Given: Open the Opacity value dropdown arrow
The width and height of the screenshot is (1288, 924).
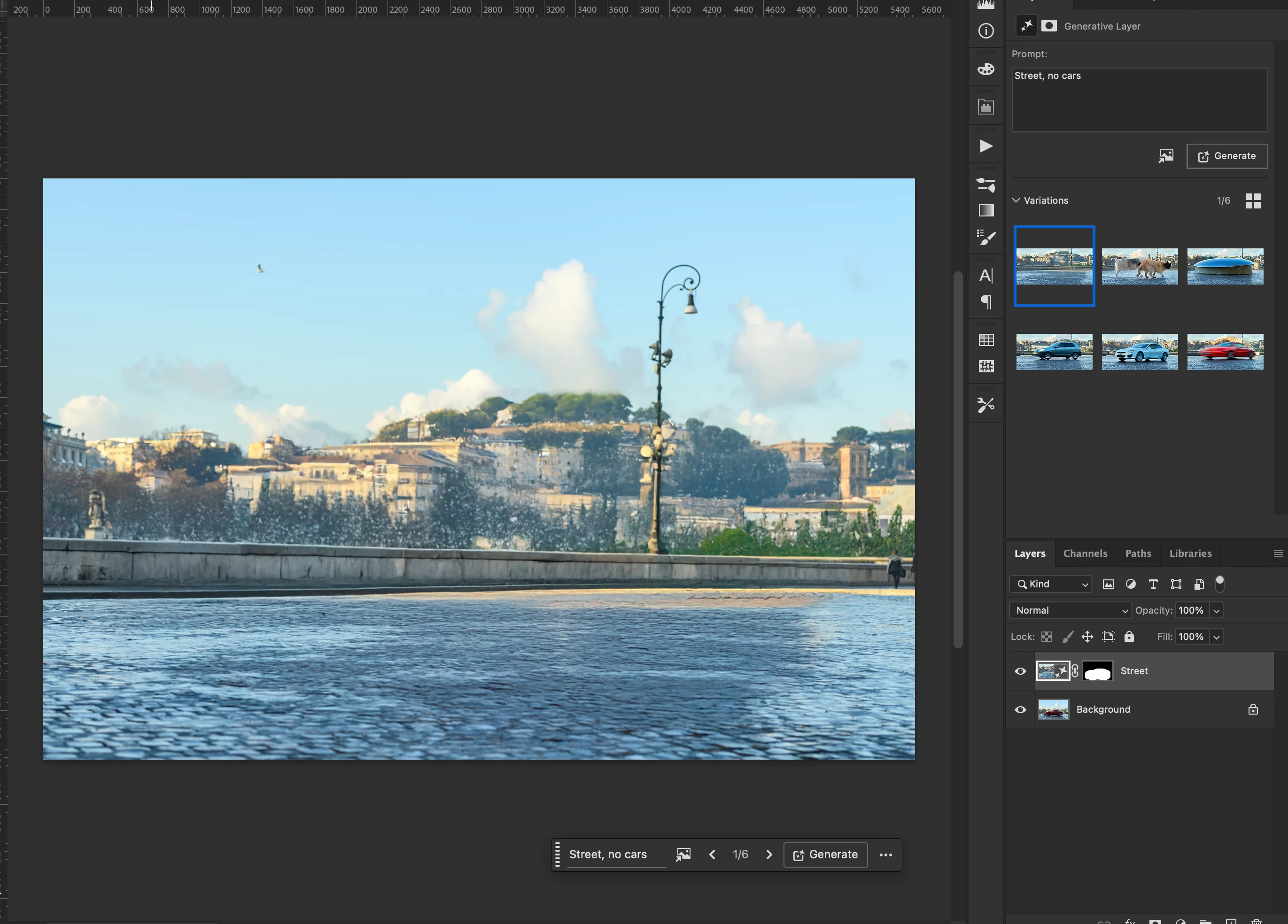Looking at the screenshot, I should [x=1217, y=611].
